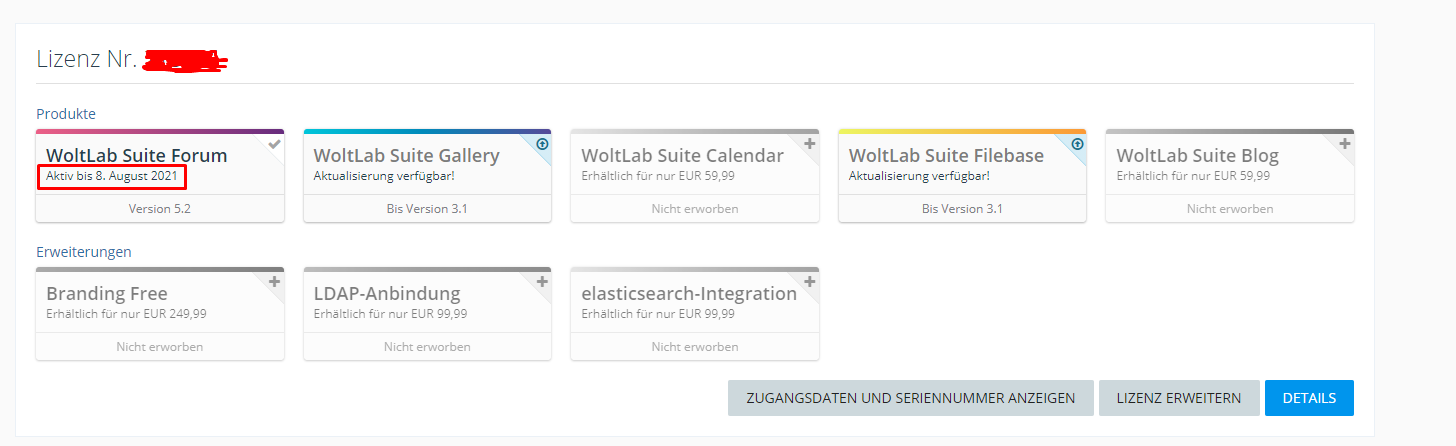Screen dimensions: 1456x446
Task: Click 'Nicht erworben' under WoltLab Suite Blog
Action: (1229, 209)
